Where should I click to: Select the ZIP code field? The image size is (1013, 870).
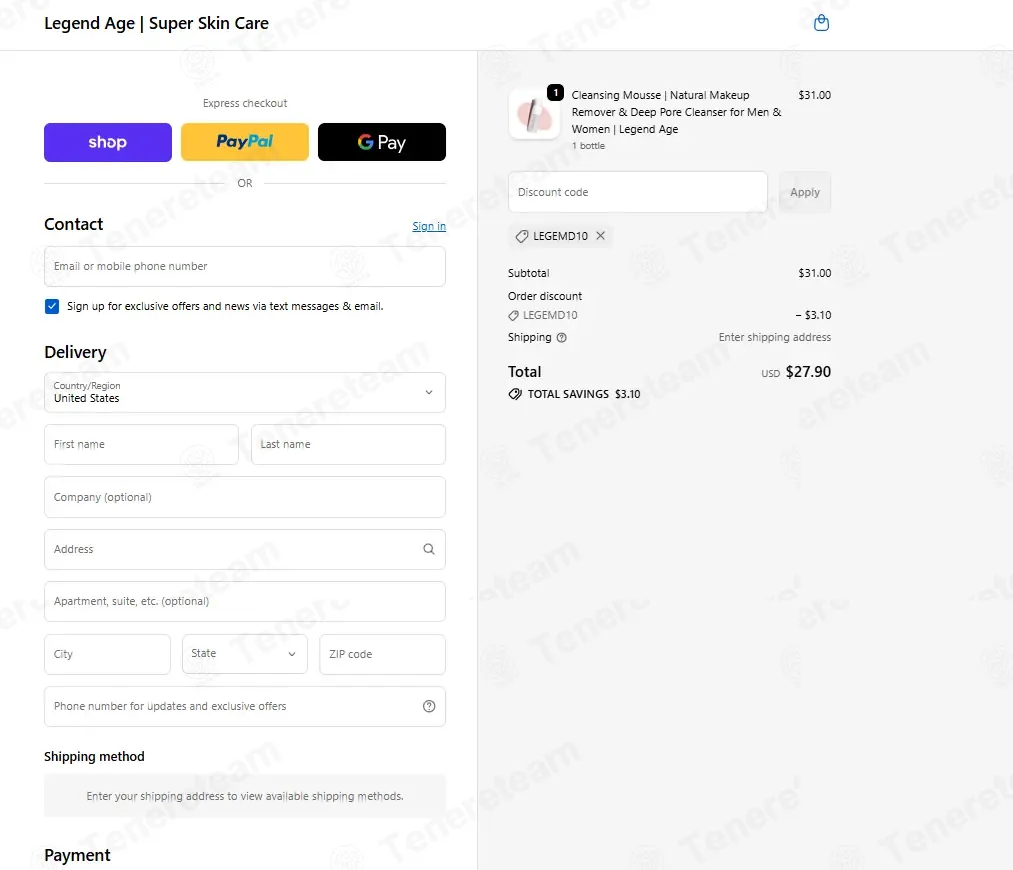(x=382, y=654)
